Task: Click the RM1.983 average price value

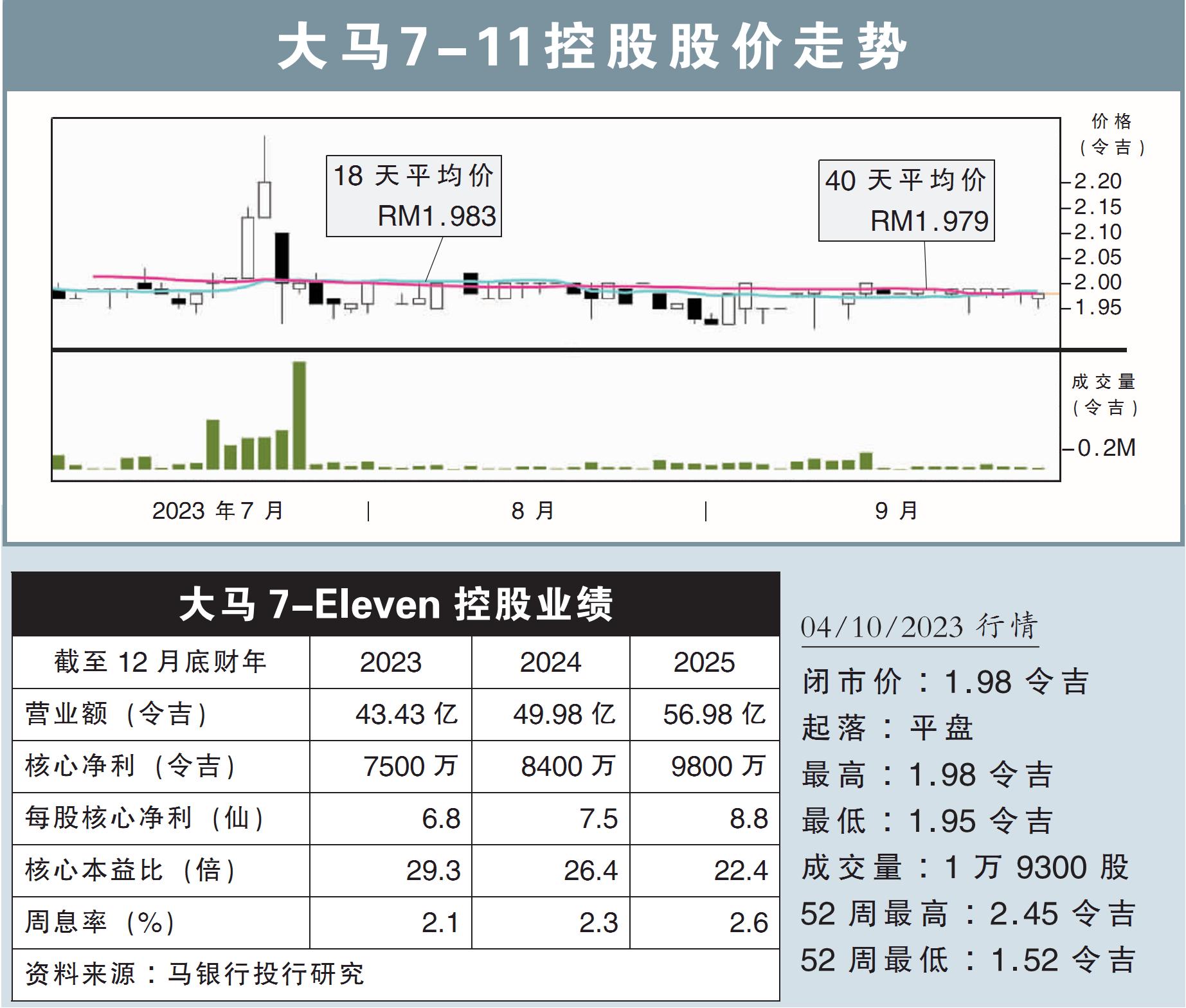Action: 437,216
